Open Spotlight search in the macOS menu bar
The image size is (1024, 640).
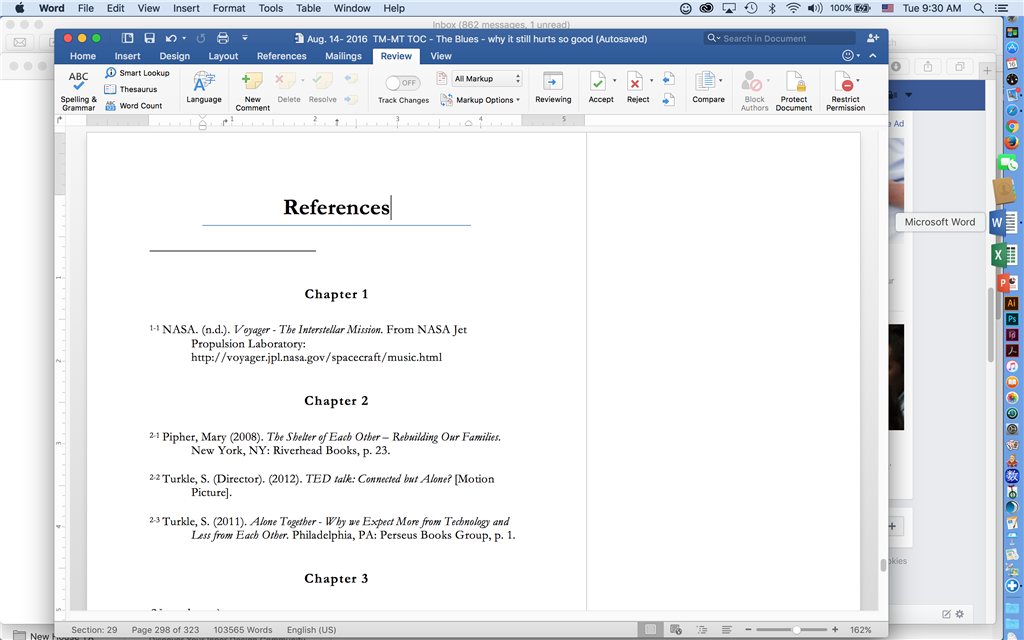[x=978, y=8]
